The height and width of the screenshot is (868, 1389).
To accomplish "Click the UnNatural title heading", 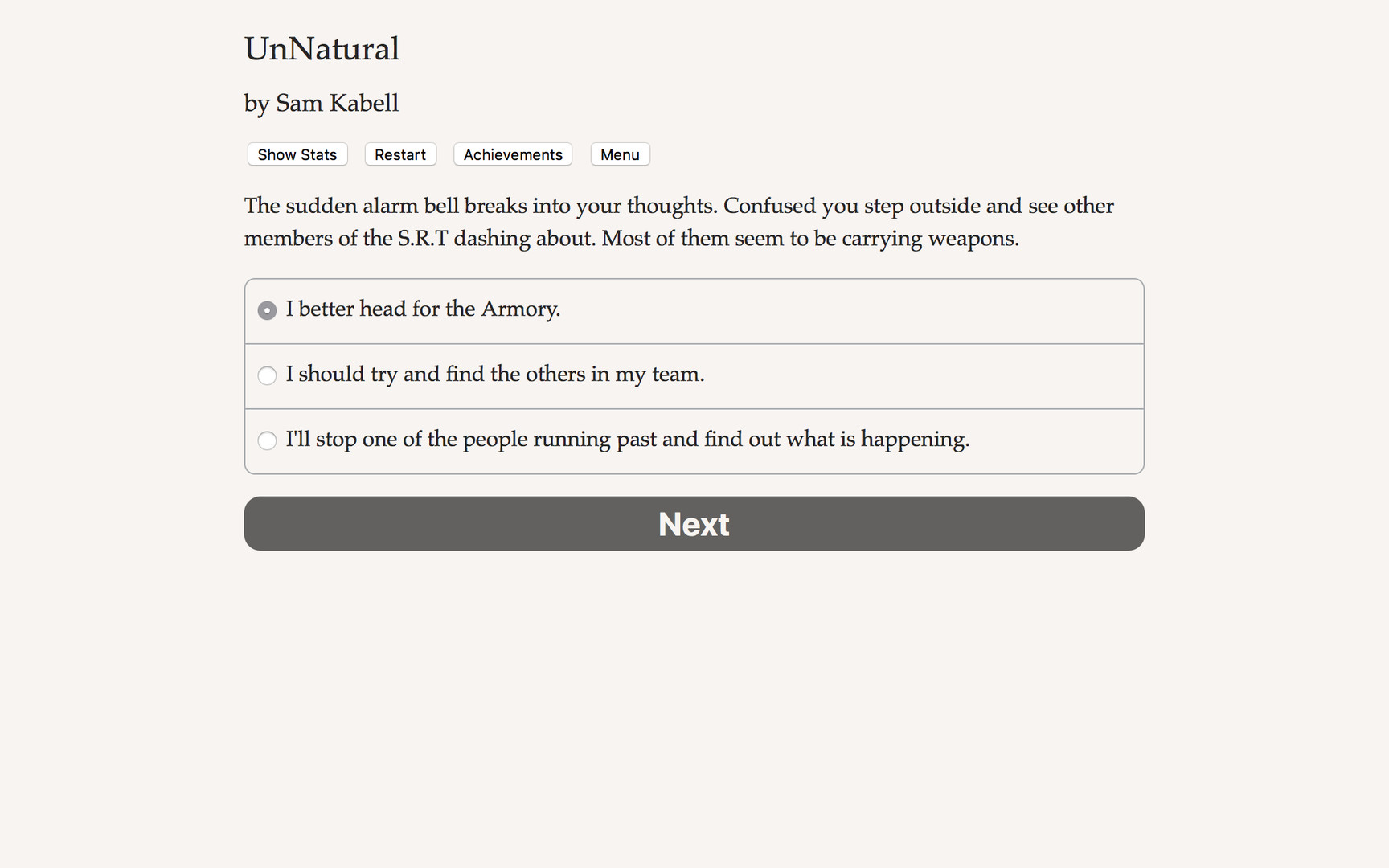I will [x=322, y=49].
